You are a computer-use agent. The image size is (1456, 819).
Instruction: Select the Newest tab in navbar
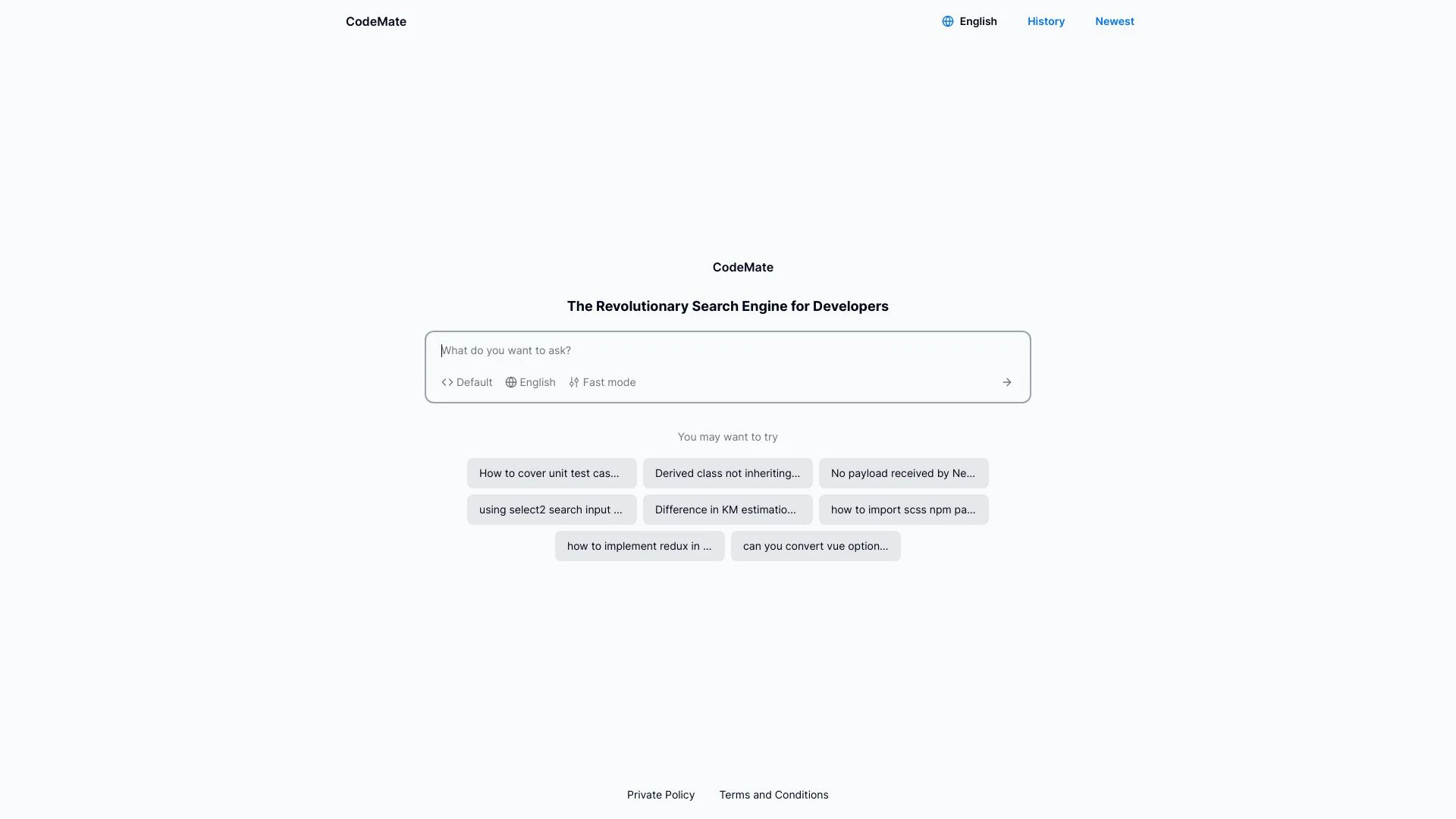[1114, 21]
